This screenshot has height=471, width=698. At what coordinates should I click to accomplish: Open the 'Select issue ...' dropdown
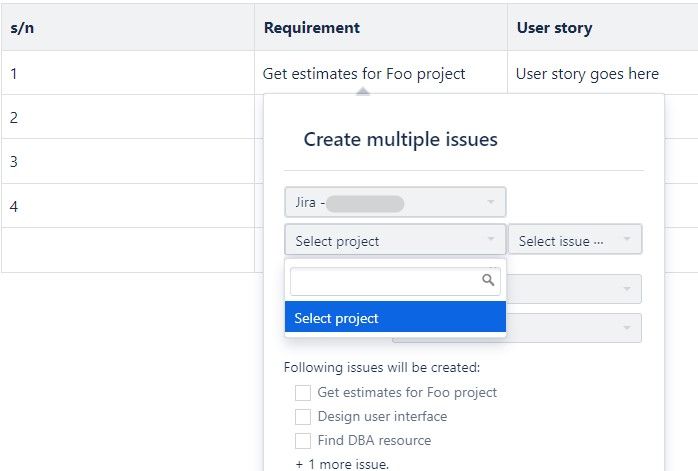575,240
